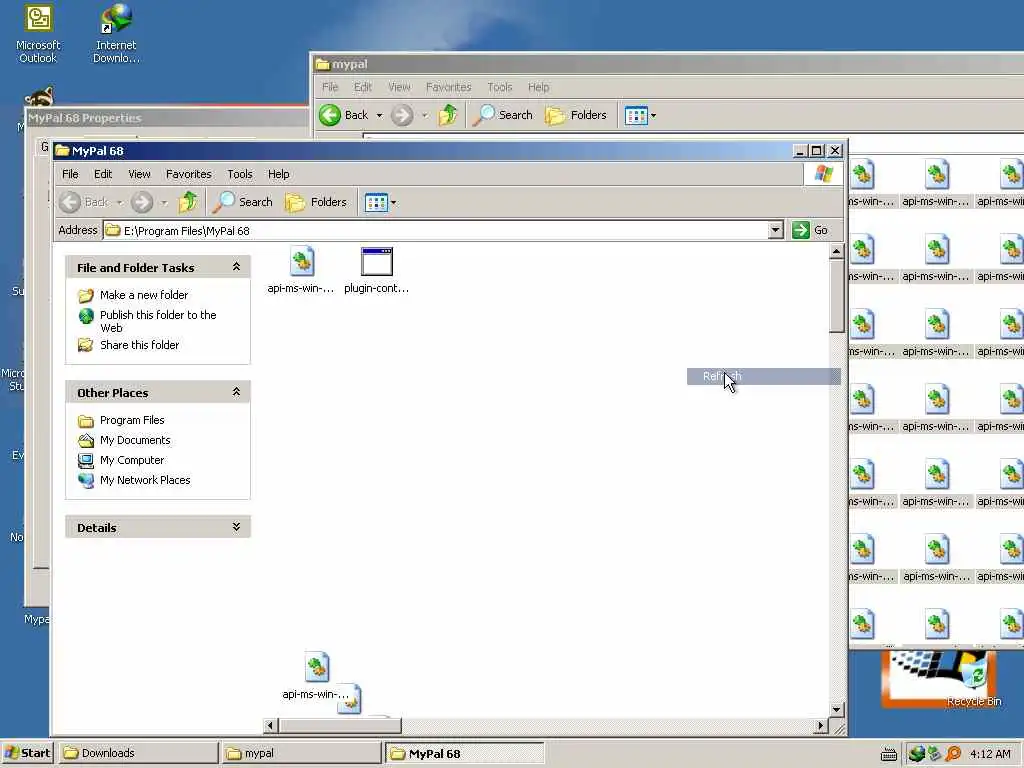The width and height of the screenshot is (1024, 768).
Task: Click the Windows flag logo in MyPal 68
Action: click(824, 174)
